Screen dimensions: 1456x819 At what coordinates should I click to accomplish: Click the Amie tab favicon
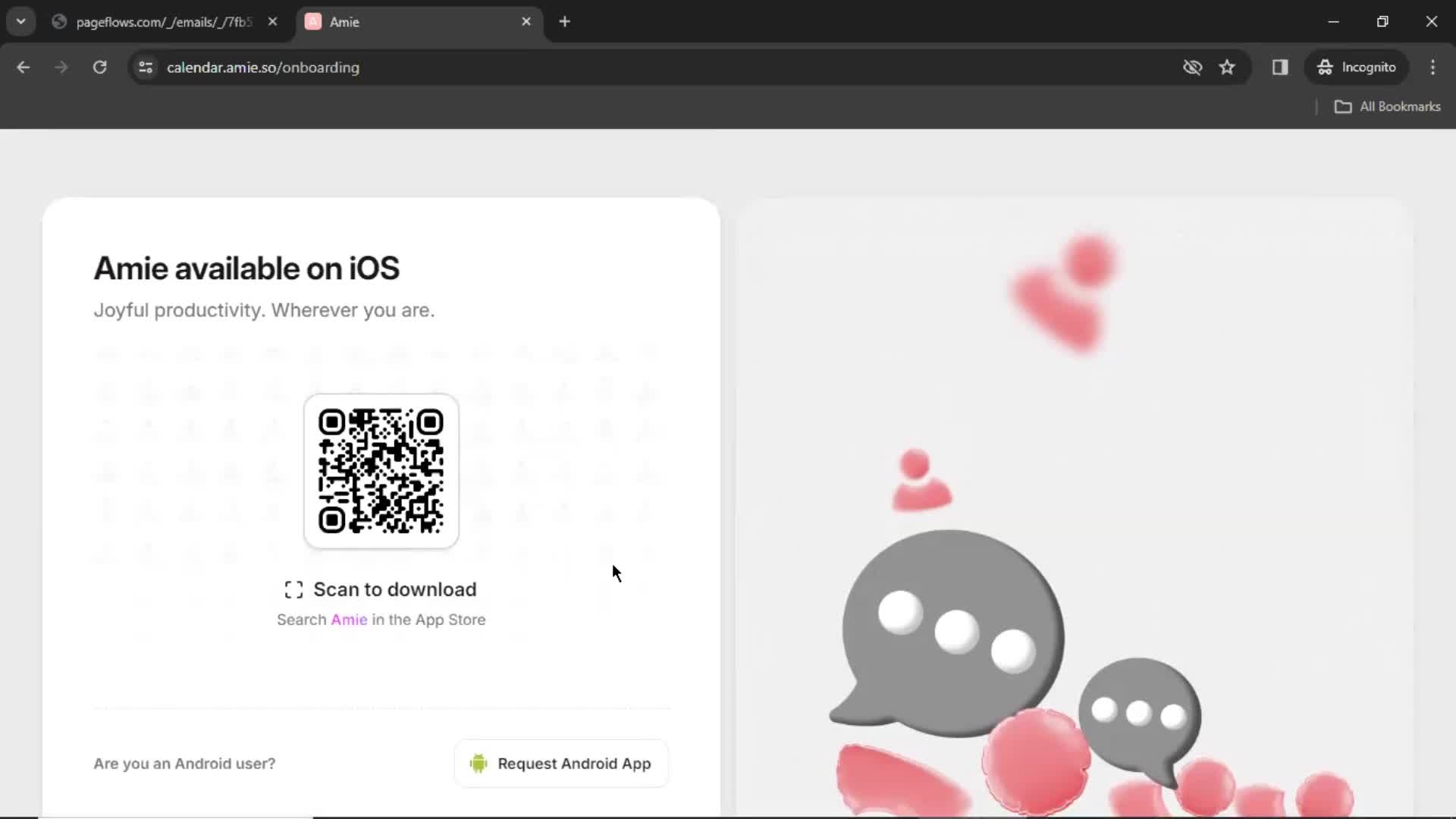point(312,22)
